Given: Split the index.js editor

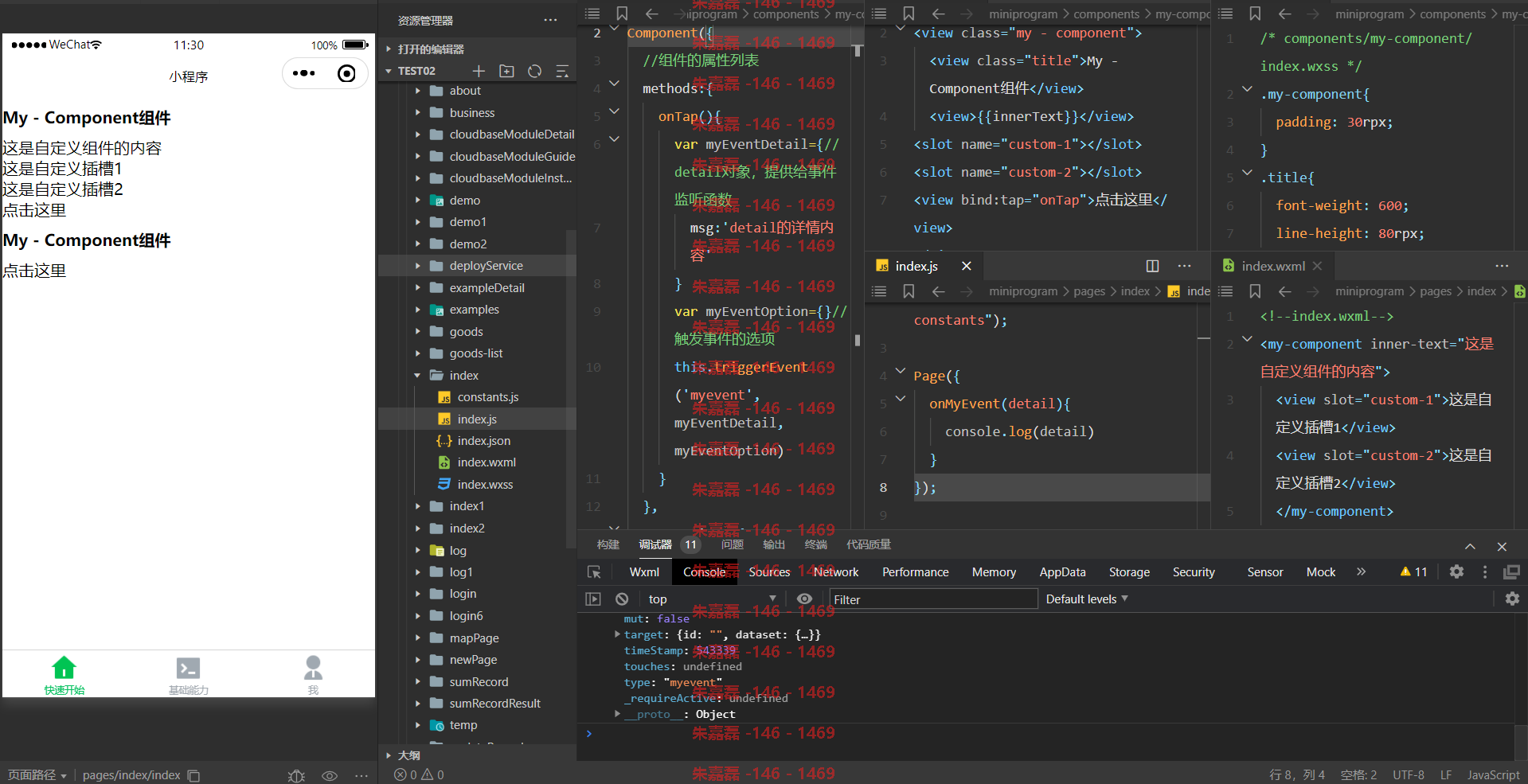Looking at the screenshot, I should (x=1152, y=266).
